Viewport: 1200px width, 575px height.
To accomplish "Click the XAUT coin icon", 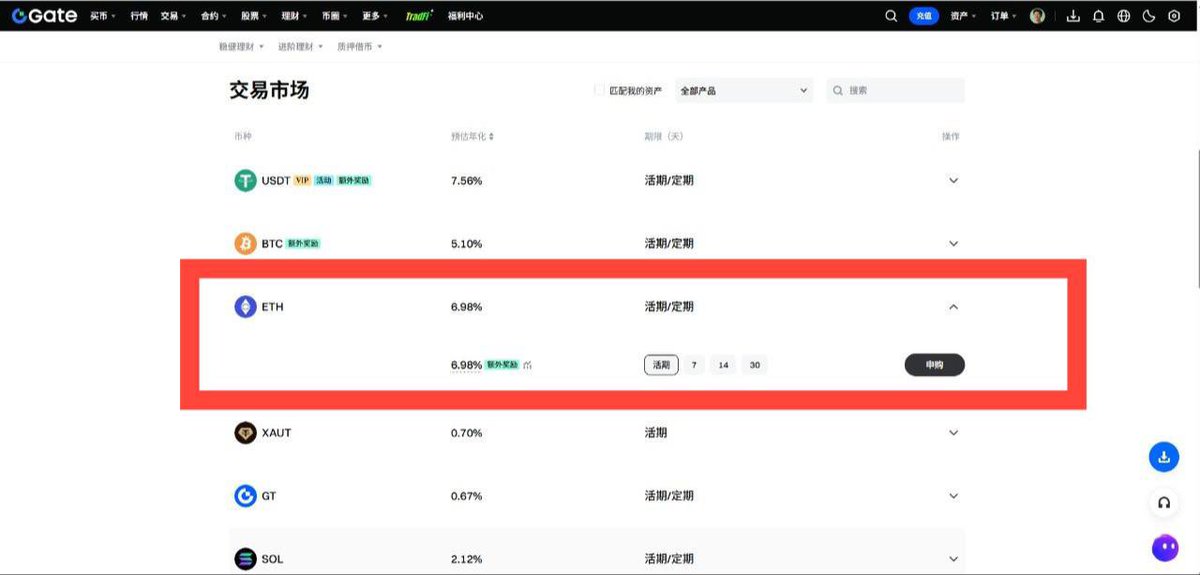I will pyautogui.click(x=245, y=433).
